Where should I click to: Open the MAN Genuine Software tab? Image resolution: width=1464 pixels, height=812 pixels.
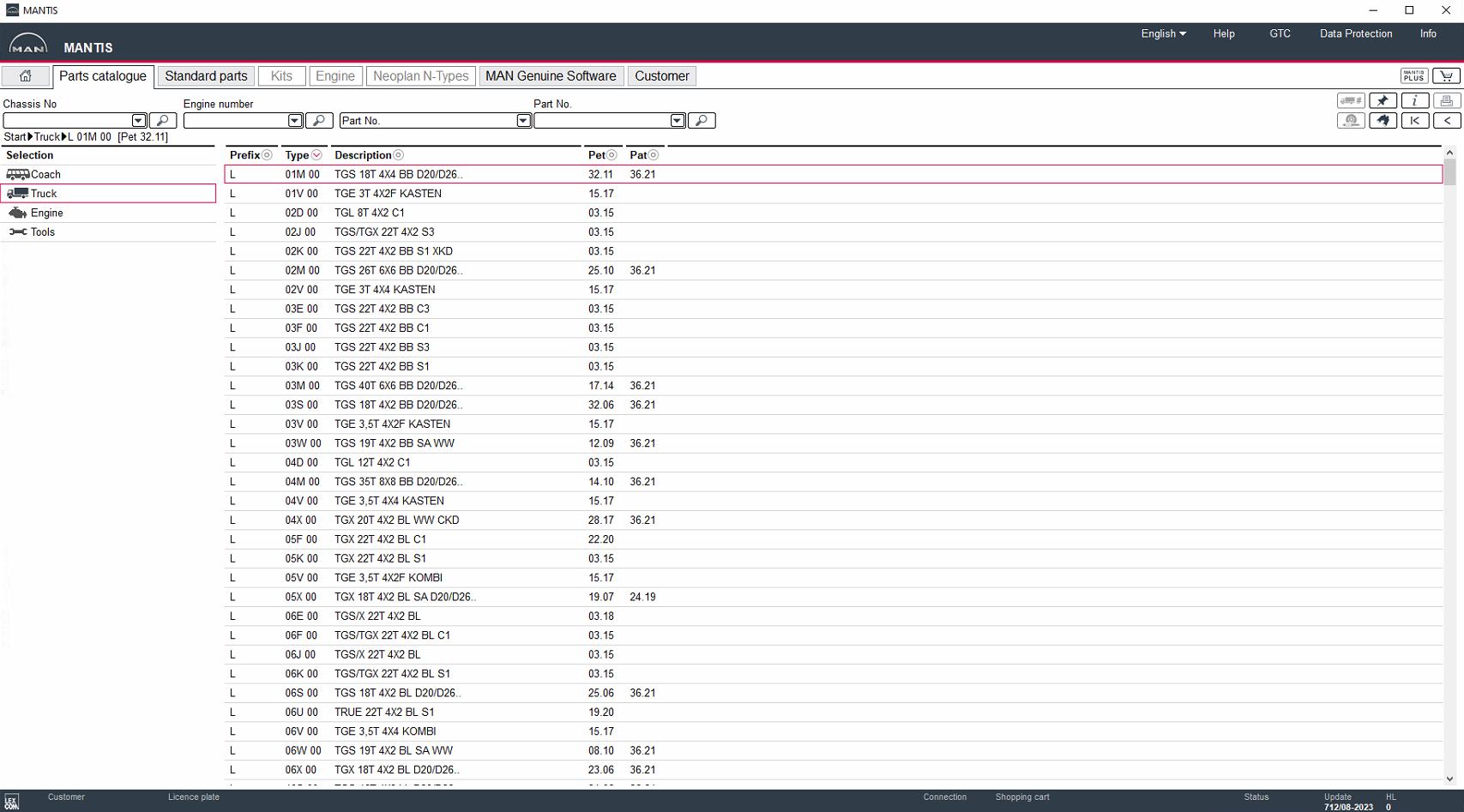pos(551,76)
